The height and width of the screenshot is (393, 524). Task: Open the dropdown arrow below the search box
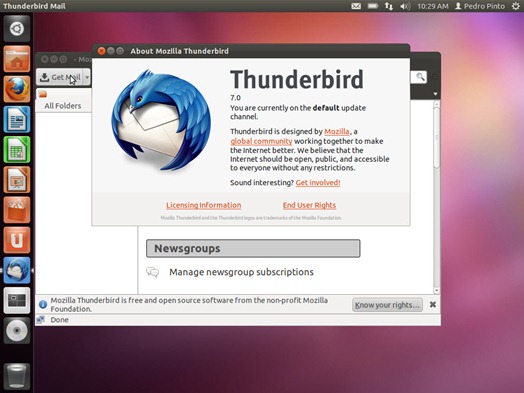tap(435, 94)
